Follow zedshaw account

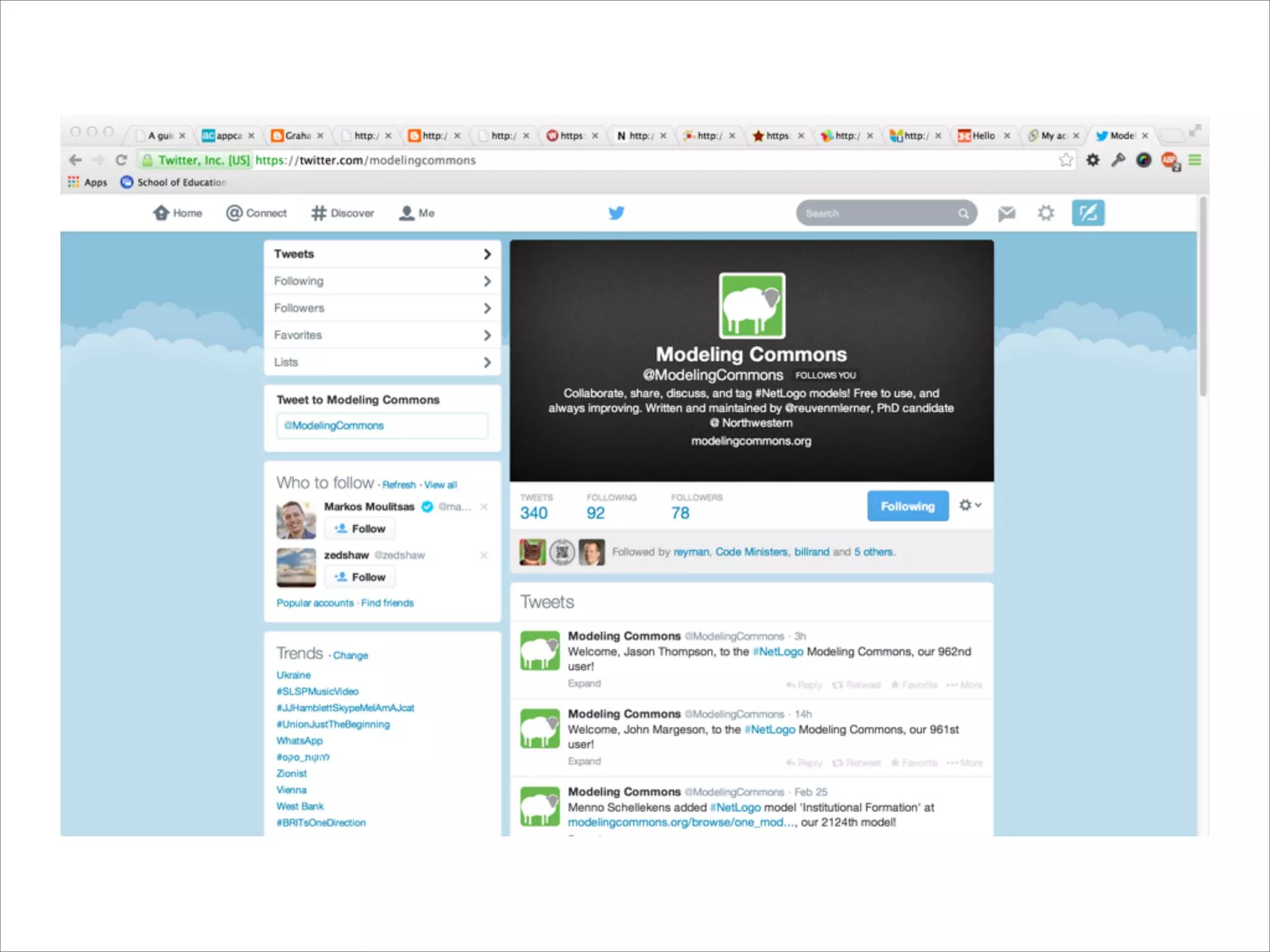pyautogui.click(x=360, y=577)
